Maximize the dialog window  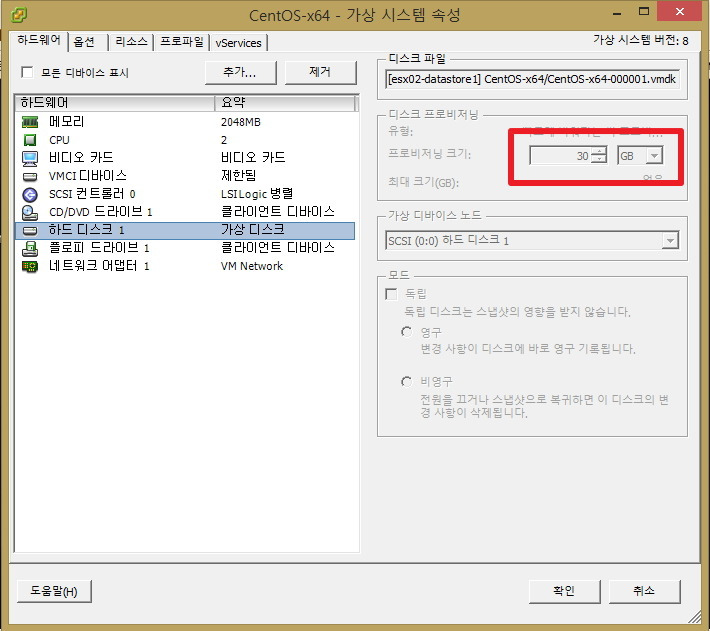click(644, 12)
